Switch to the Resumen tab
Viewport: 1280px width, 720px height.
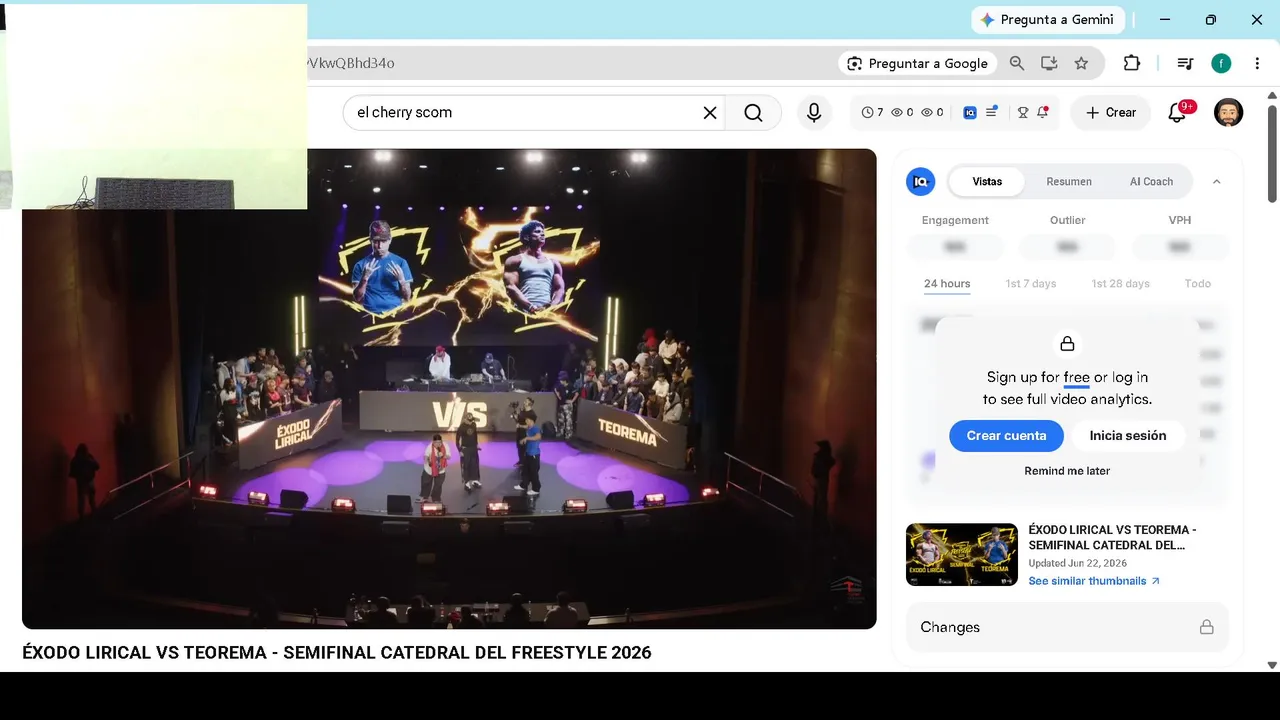pyautogui.click(x=1069, y=181)
